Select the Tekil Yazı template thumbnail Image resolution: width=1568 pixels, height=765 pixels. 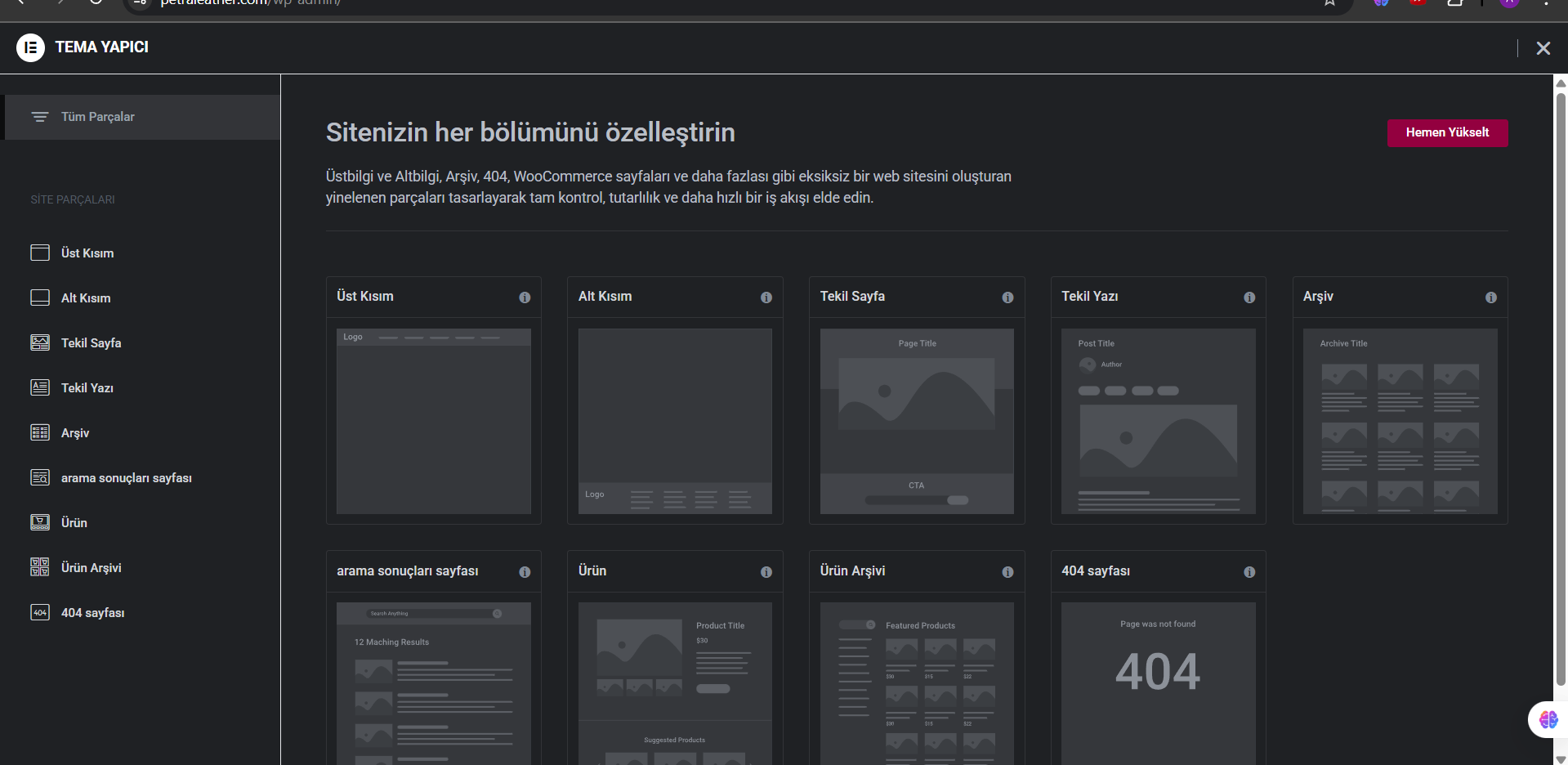[x=1158, y=421]
